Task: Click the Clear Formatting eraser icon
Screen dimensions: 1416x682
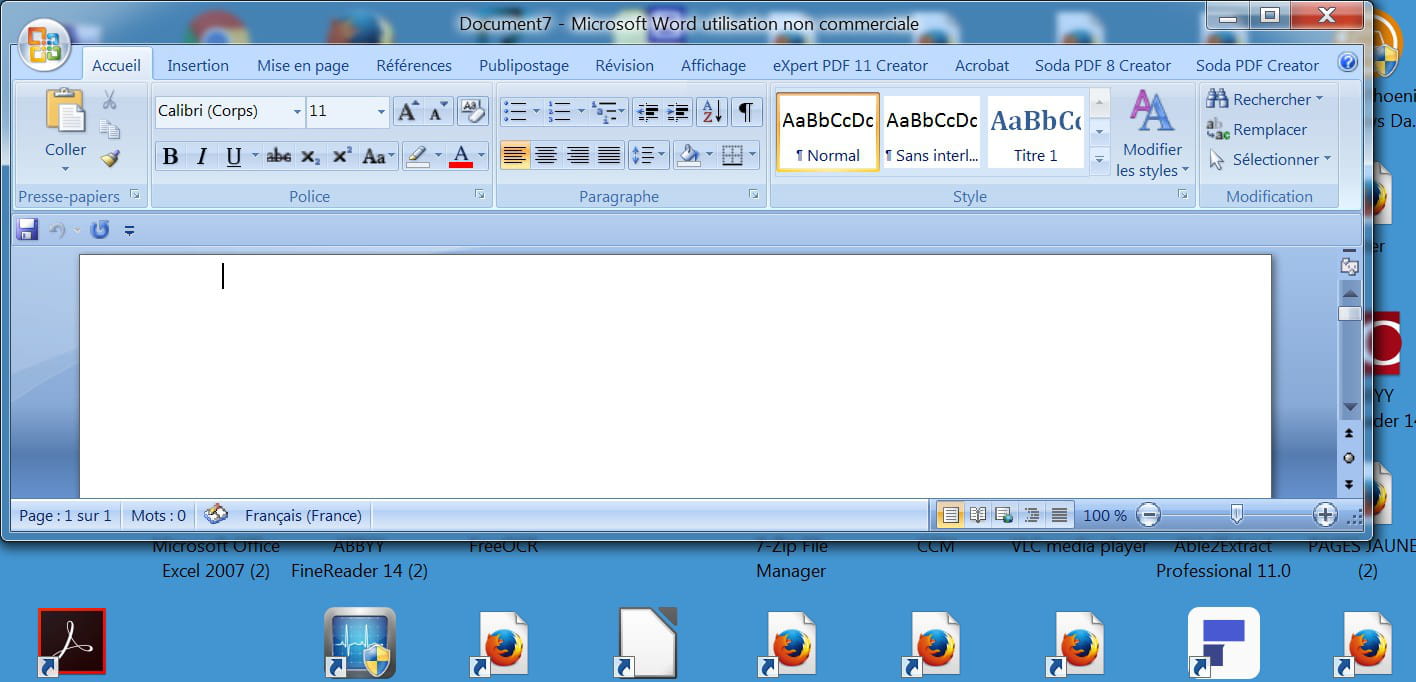Action: (471, 111)
